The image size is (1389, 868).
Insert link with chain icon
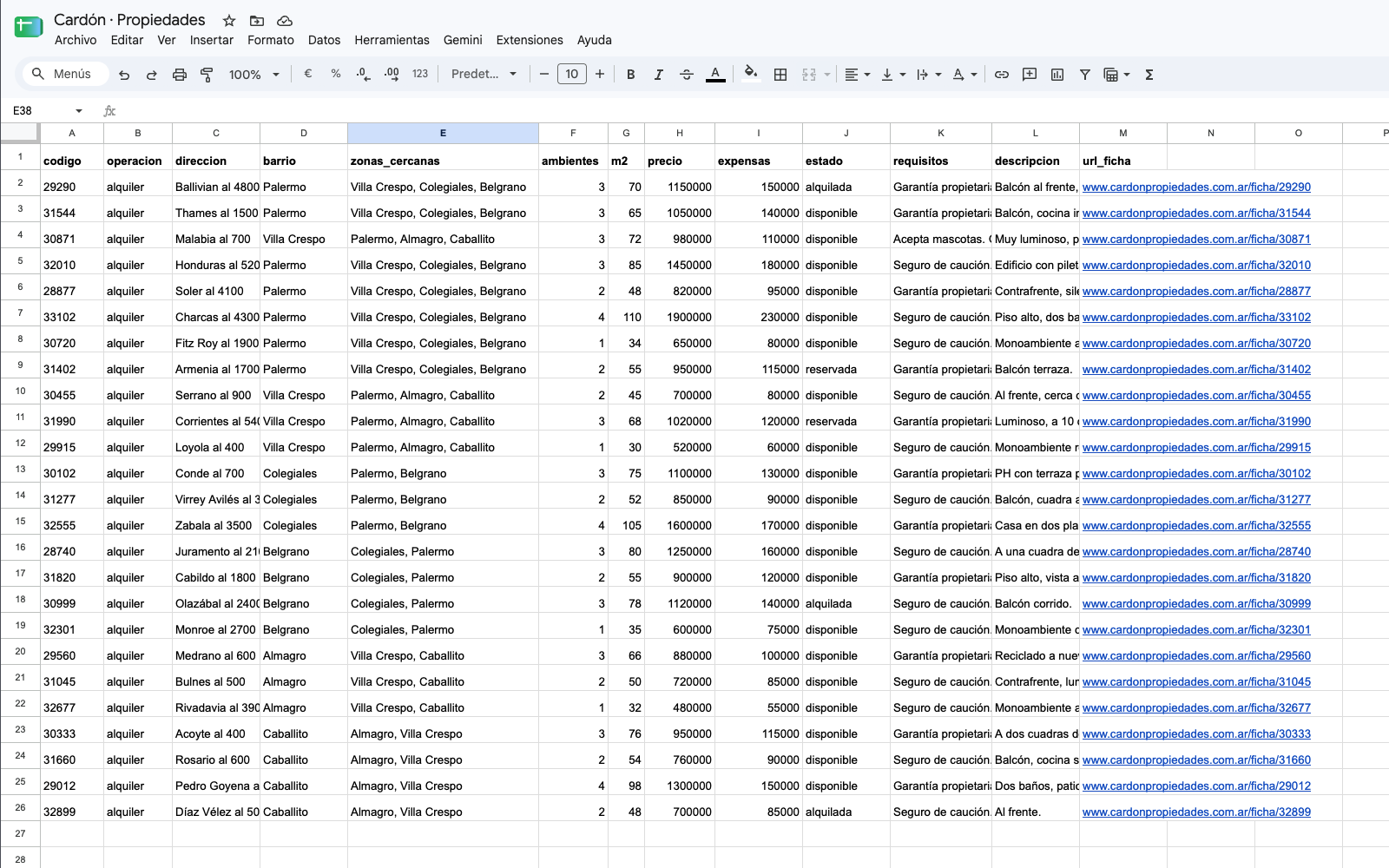tap(1002, 75)
